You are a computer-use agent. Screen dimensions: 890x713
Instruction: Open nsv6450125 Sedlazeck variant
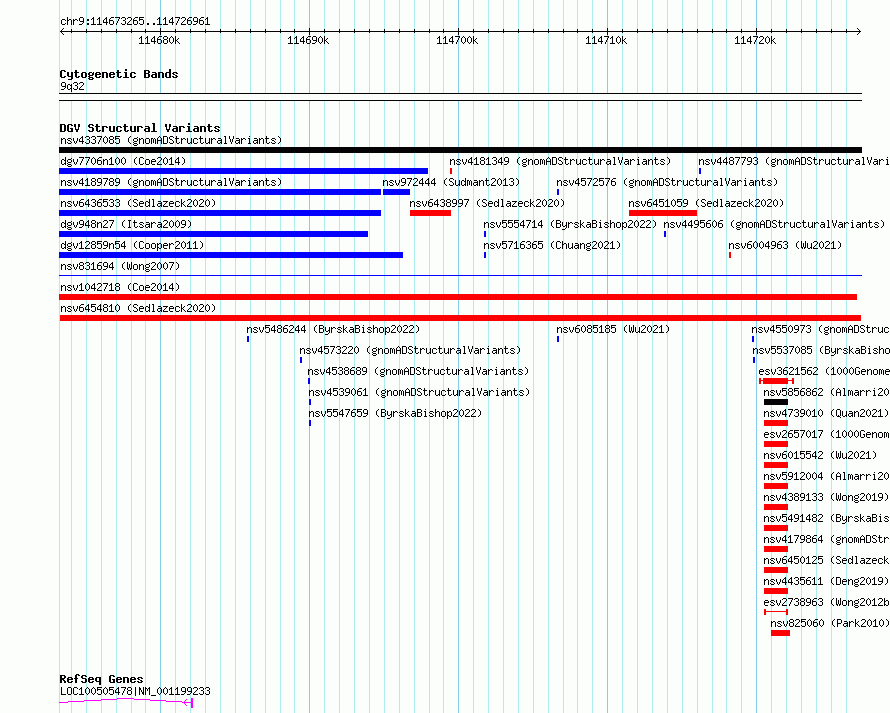click(x=826, y=560)
